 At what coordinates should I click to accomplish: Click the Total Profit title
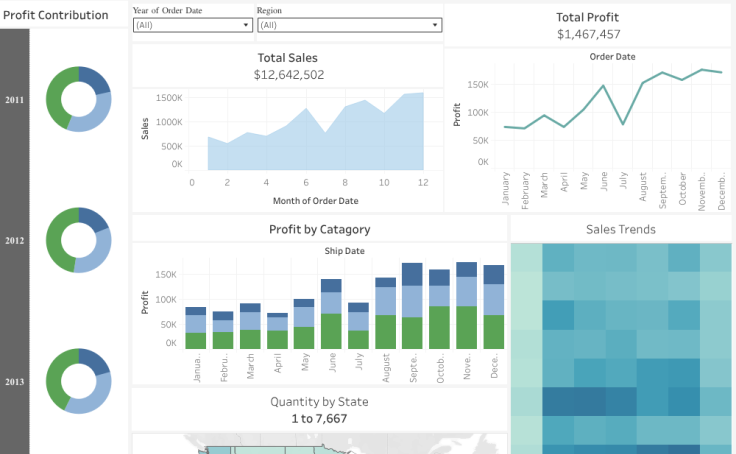pos(587,17)
